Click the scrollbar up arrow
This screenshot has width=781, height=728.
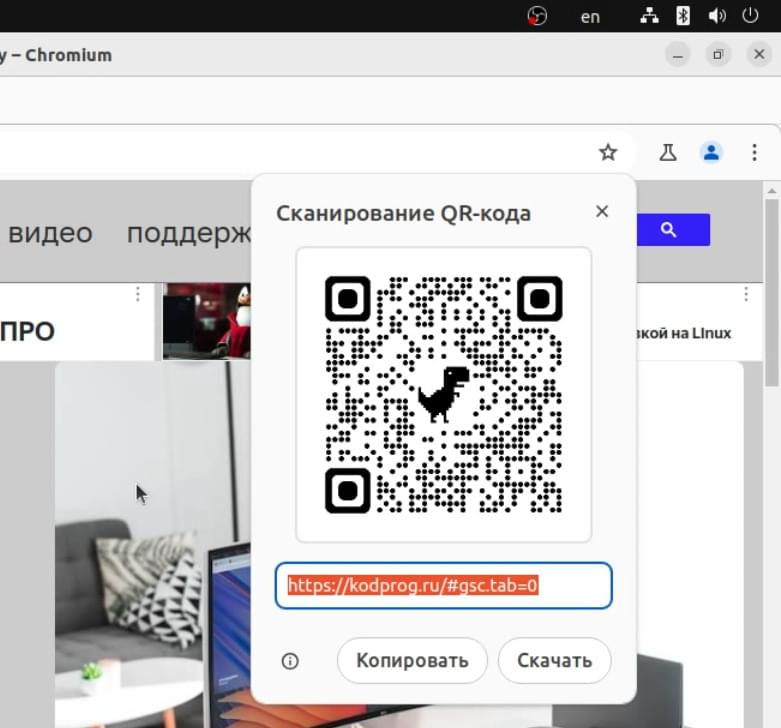(x=772, y=191)
